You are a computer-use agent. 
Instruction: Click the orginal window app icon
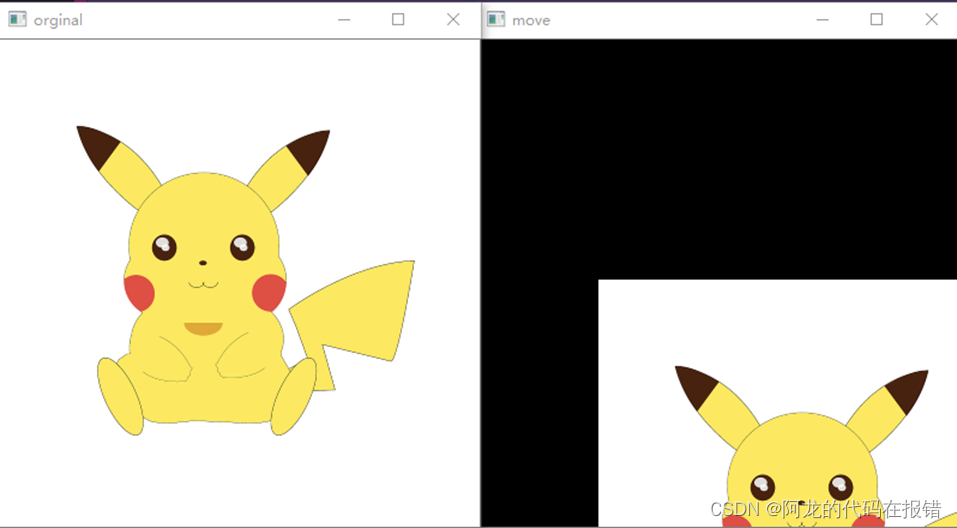[x=17, y=20]
